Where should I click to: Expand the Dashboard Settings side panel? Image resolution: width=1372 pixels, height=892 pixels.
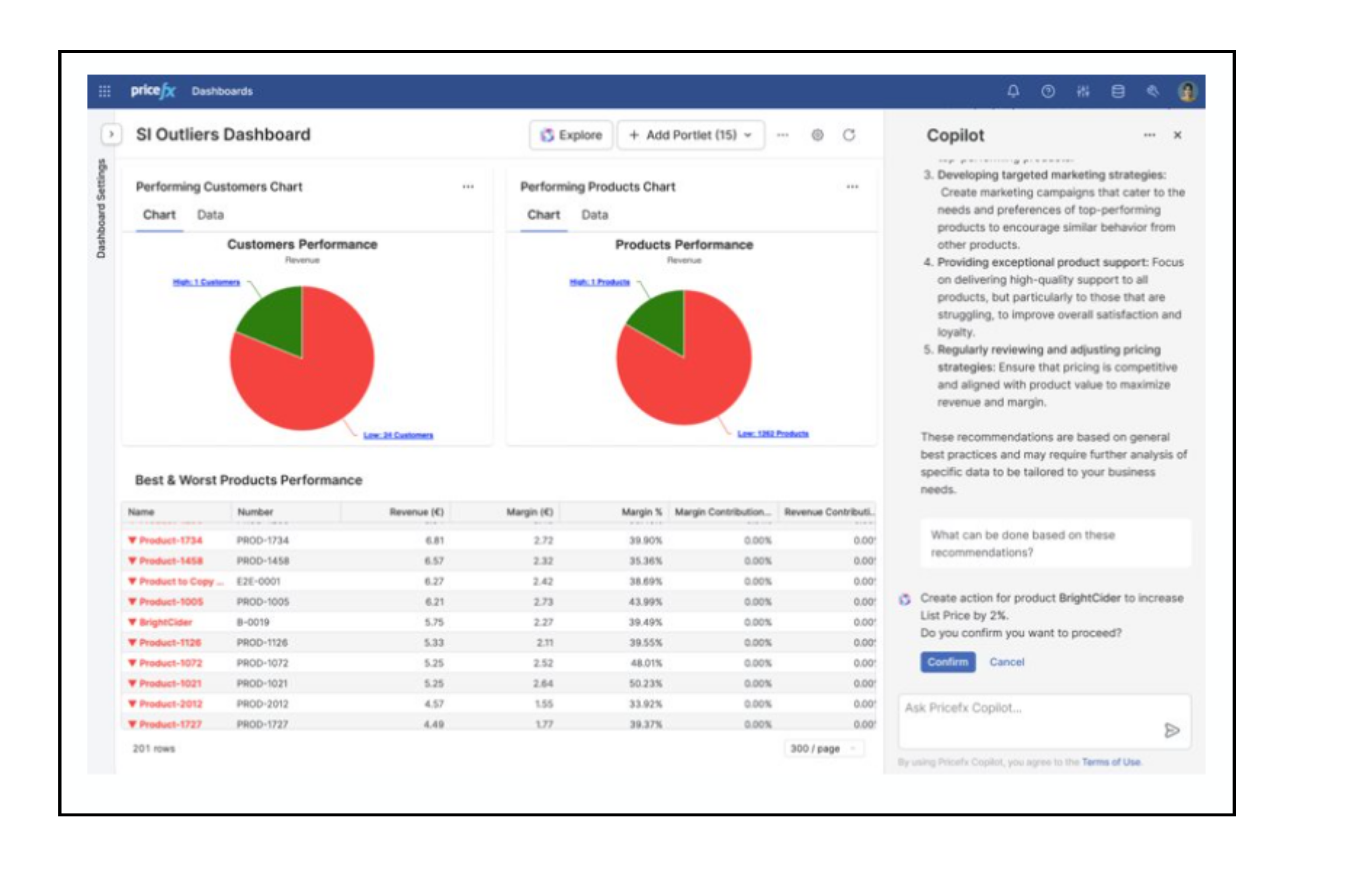[111, 134]
